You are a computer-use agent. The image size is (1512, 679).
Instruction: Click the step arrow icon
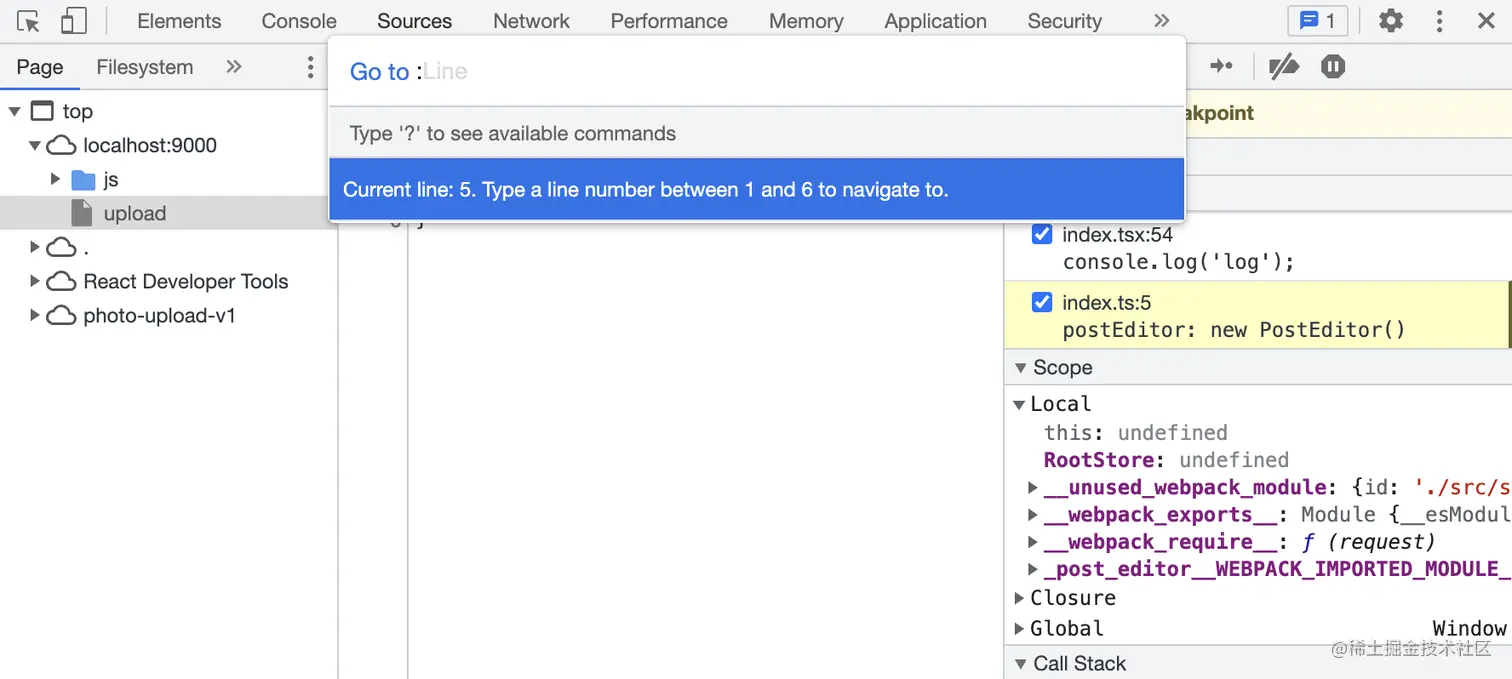click(1221, 67)
